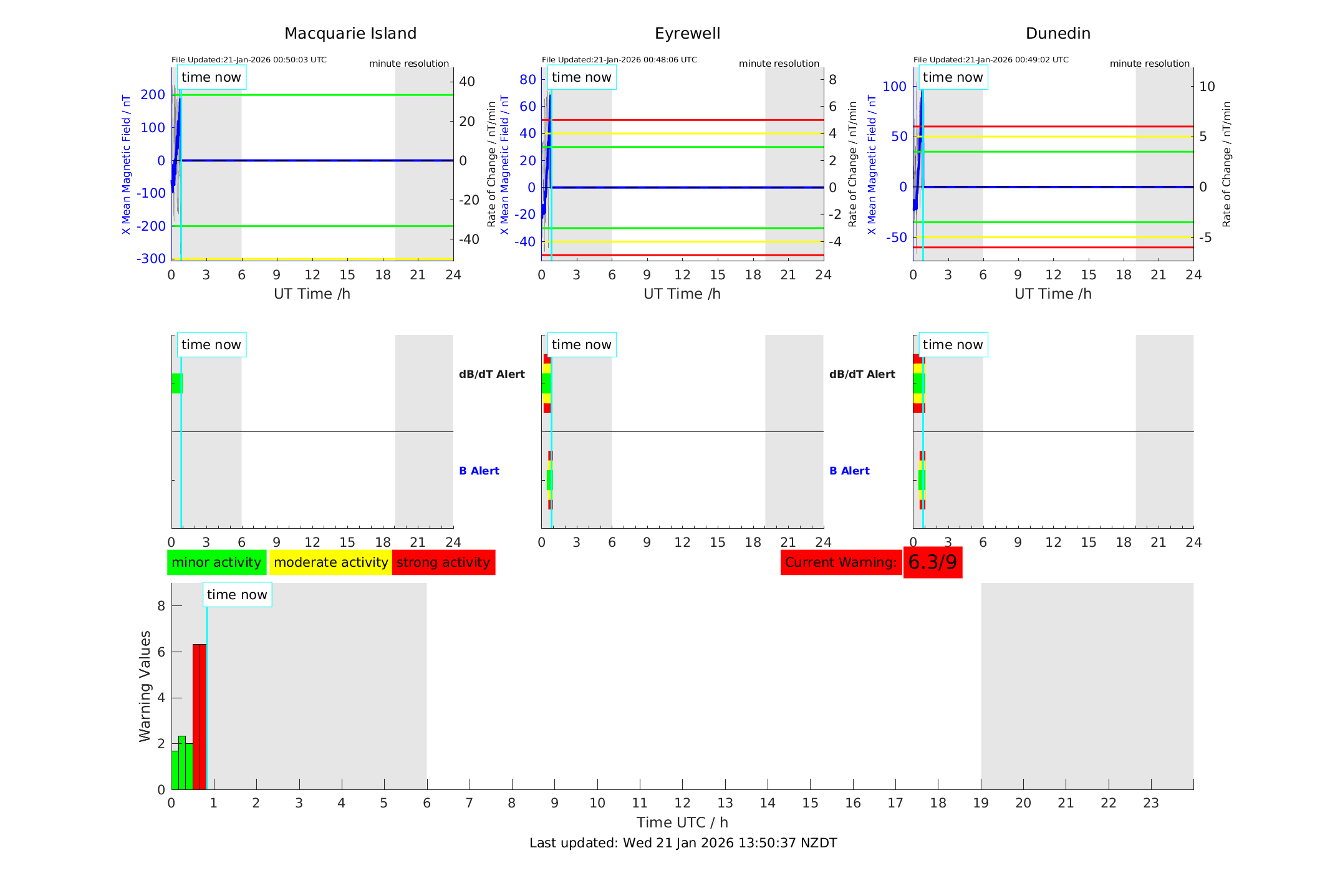Screen dimensions: 1320x896
Task: Click time now marker in Eyrewell alert panel
Action: coord(581,345)
